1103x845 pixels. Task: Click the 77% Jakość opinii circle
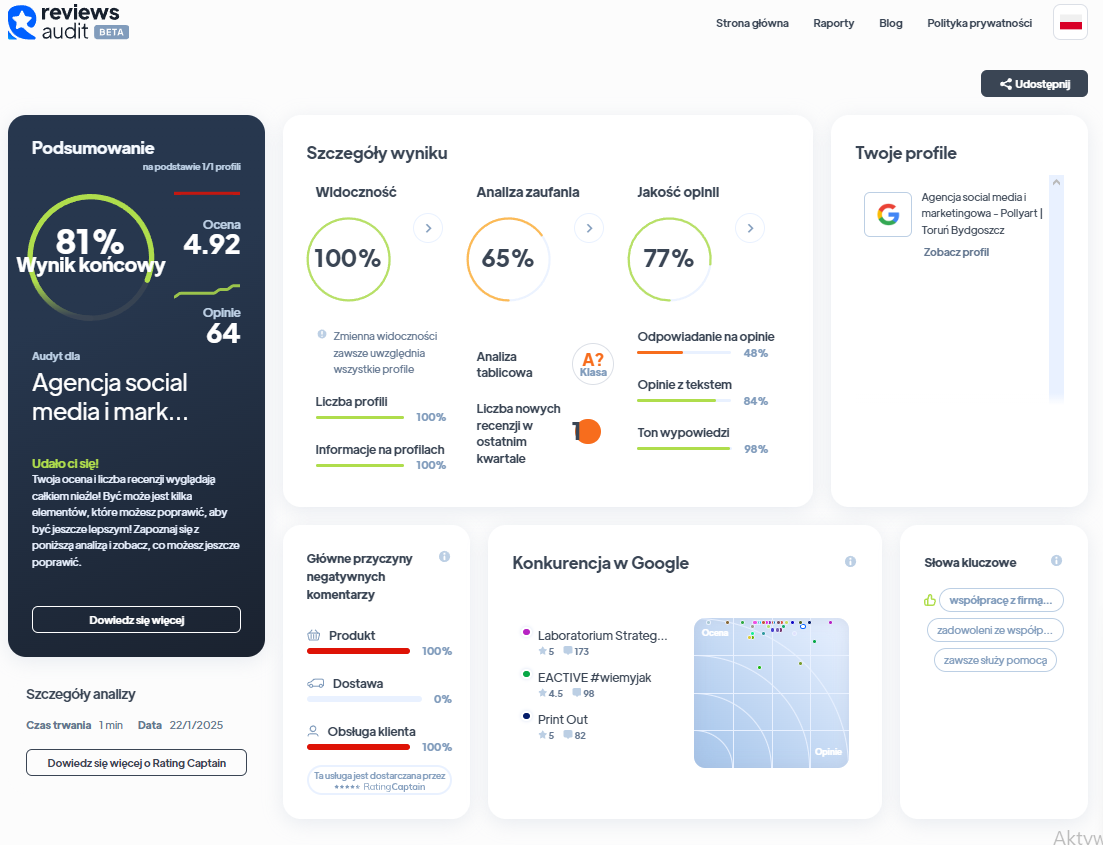coord(669,259)
